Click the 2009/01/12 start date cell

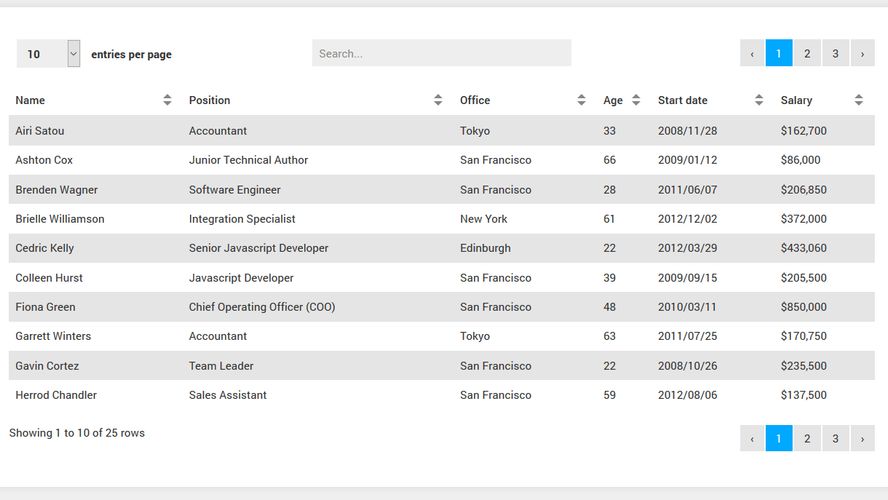(688, 160)
